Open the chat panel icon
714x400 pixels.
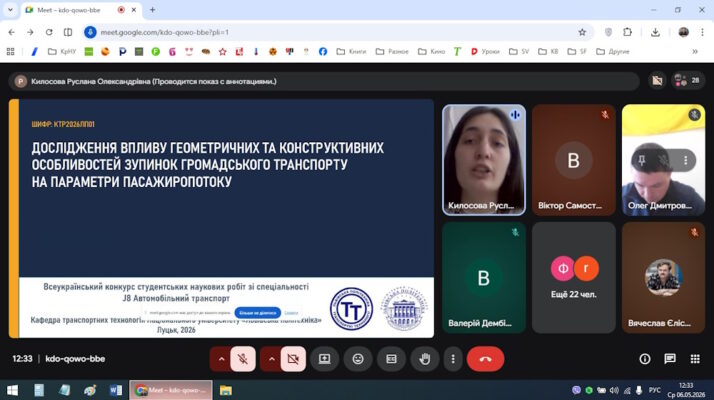click(x=670, y=359)
